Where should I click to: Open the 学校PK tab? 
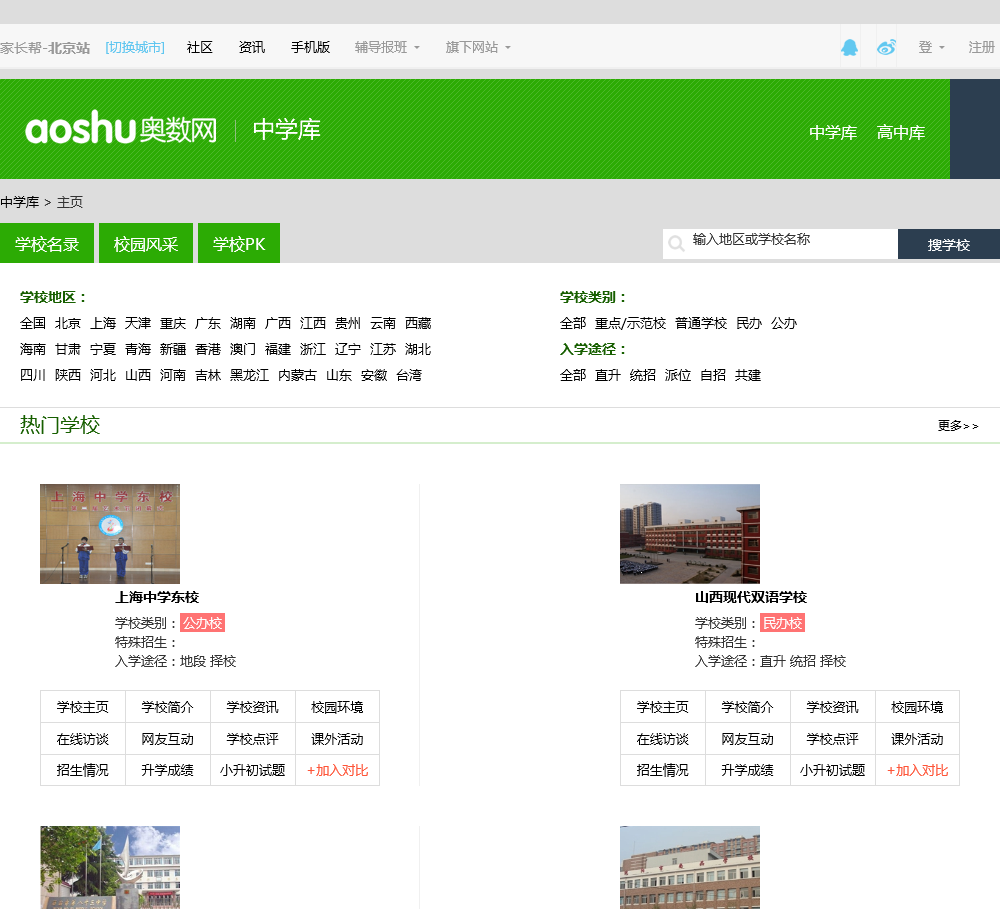239,244
